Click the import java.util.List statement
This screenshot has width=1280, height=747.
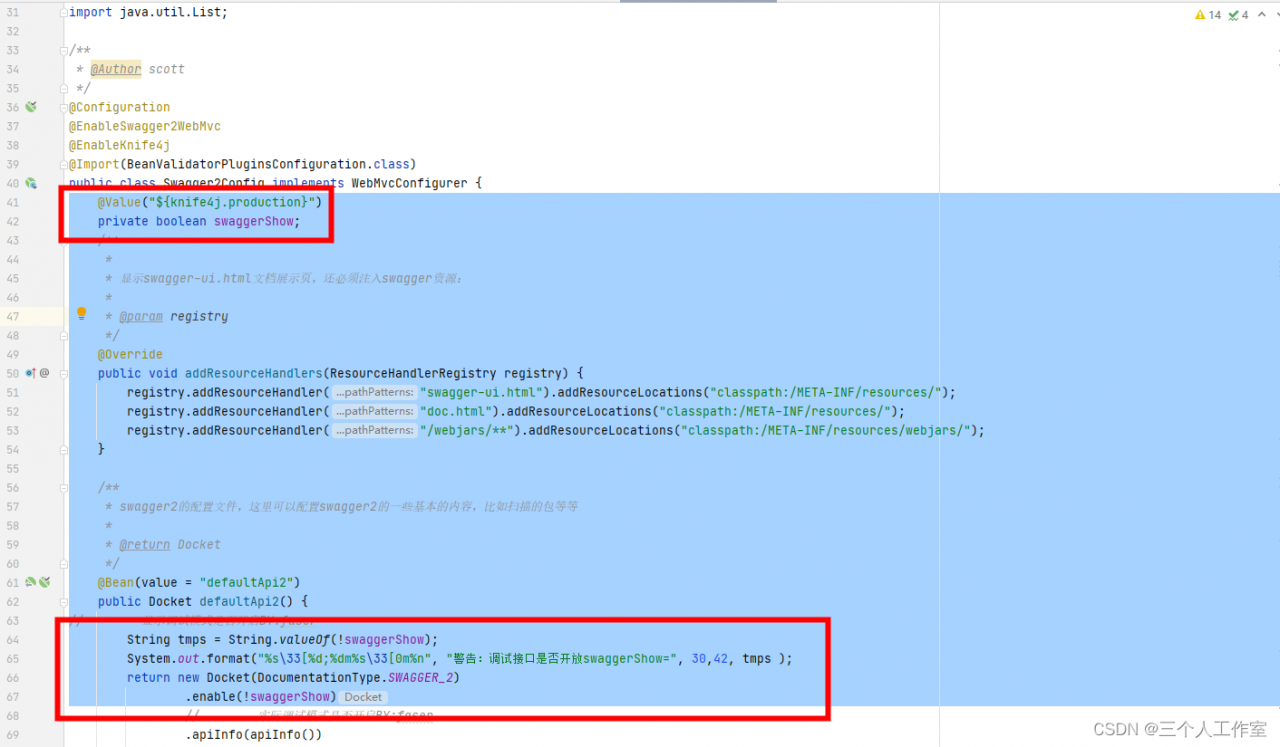[x=148, y=12]
